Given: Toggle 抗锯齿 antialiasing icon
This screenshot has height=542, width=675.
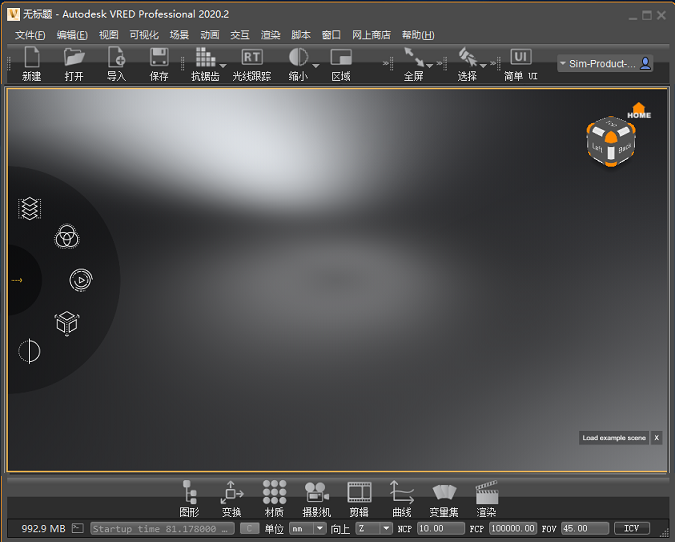Looking at the screenshot, I should click(x=205, y=64).
